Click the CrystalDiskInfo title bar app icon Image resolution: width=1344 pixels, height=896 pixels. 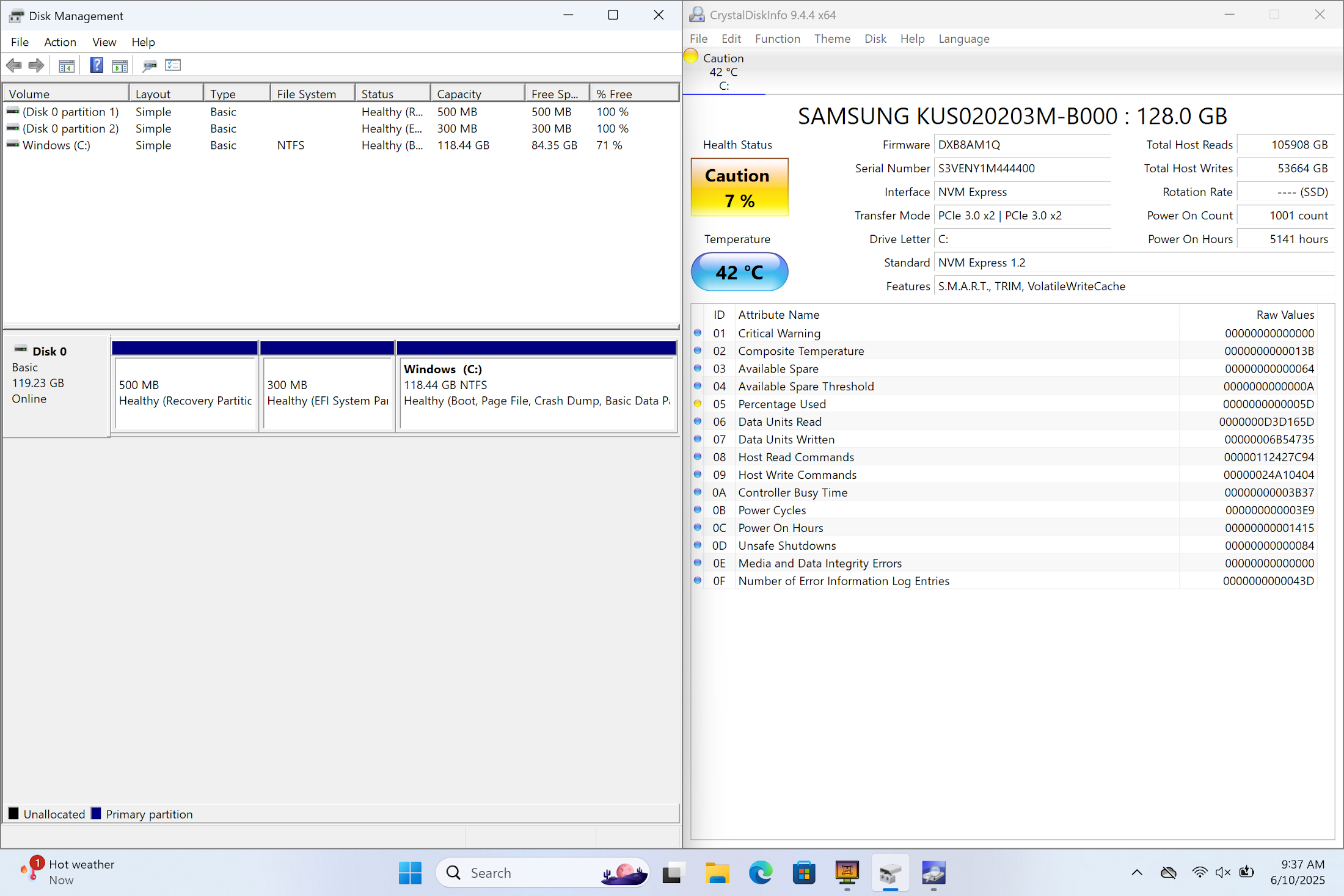[x=697, y=15]
